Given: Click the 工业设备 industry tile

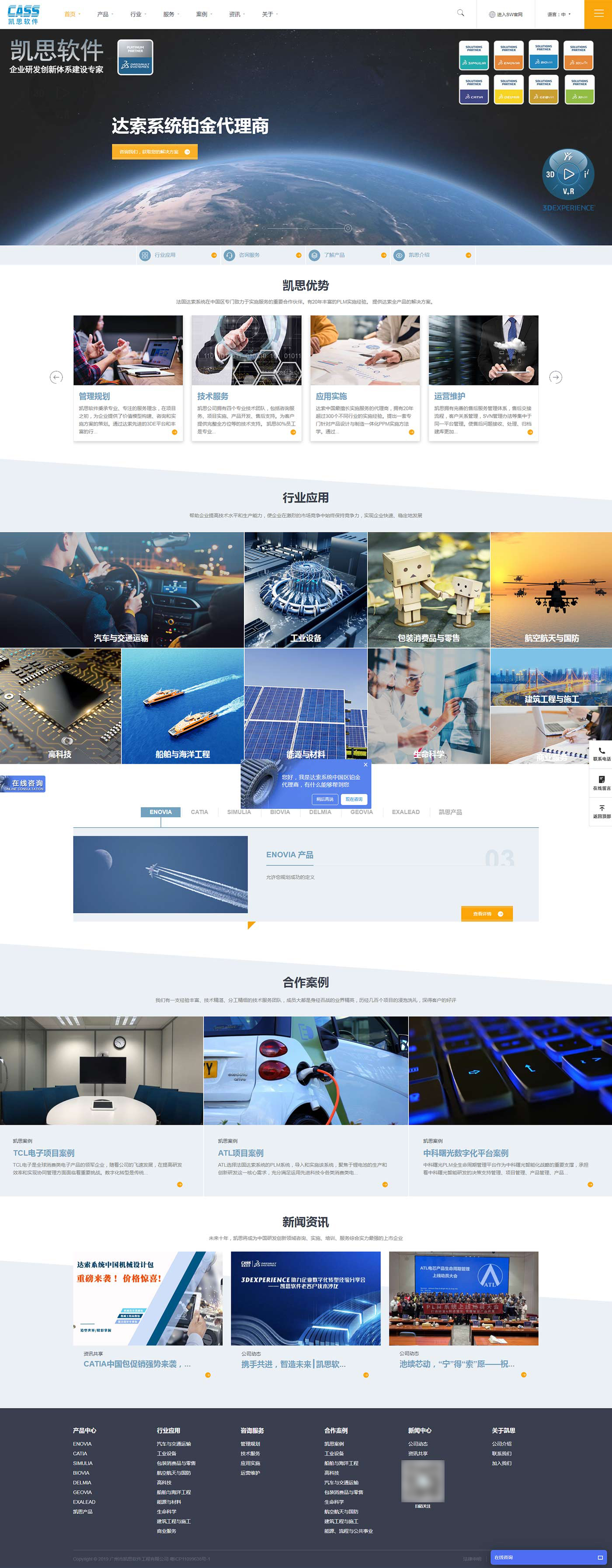Looking at the screenshot, I should (306, 589).
